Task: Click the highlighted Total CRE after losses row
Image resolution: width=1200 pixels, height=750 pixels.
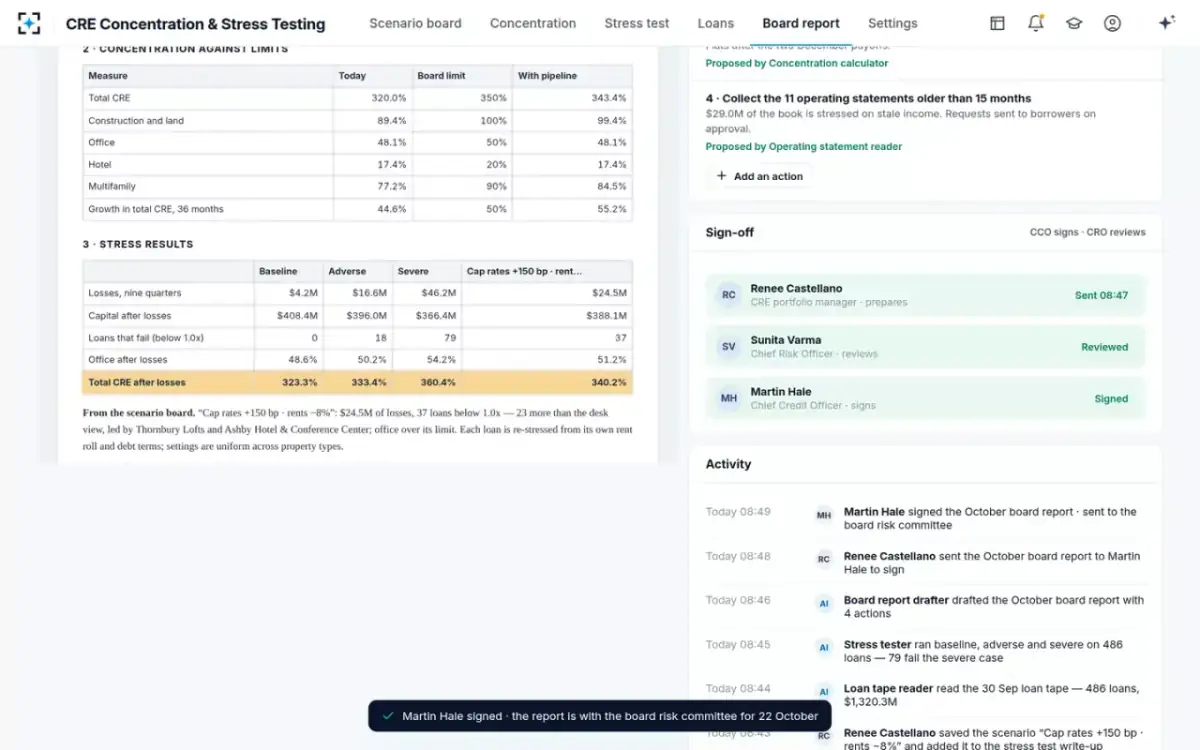Action: [x=357, y=382]
